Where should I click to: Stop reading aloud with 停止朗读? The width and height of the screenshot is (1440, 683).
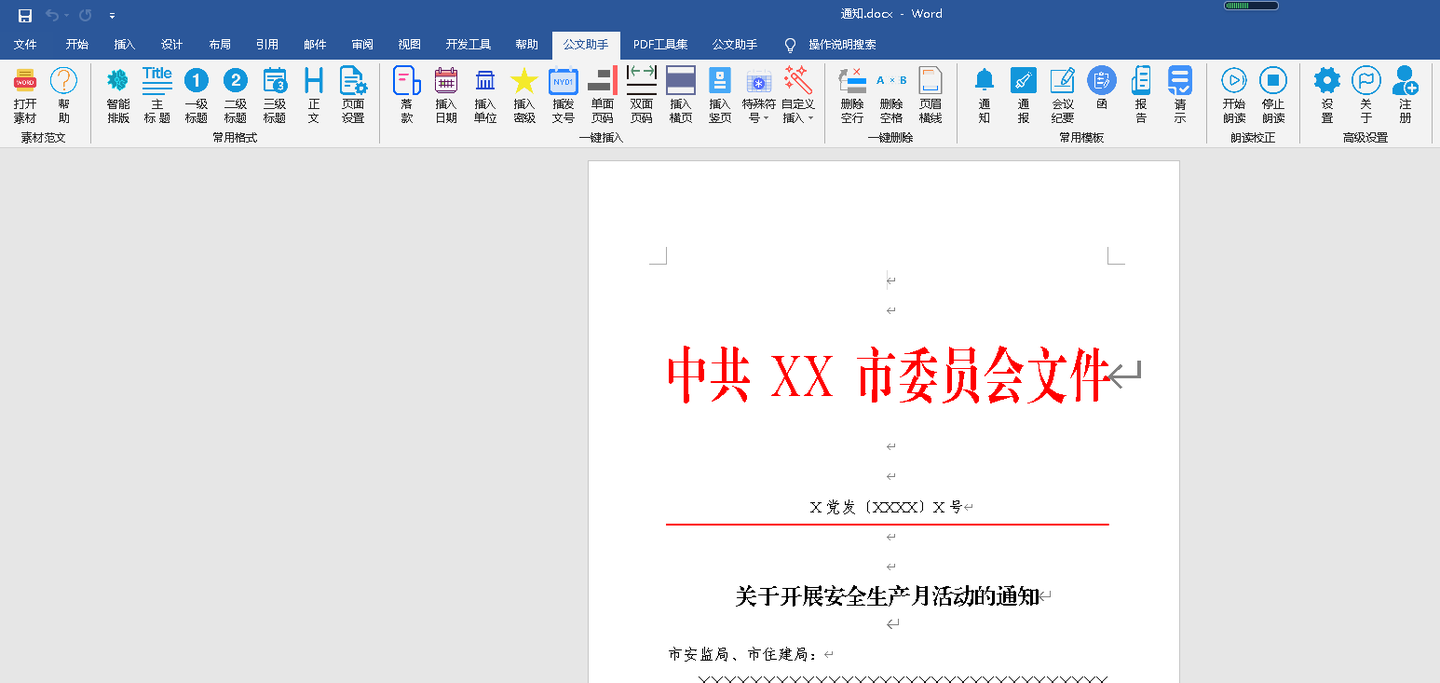pyautogui.click(x=1273, y=95)
